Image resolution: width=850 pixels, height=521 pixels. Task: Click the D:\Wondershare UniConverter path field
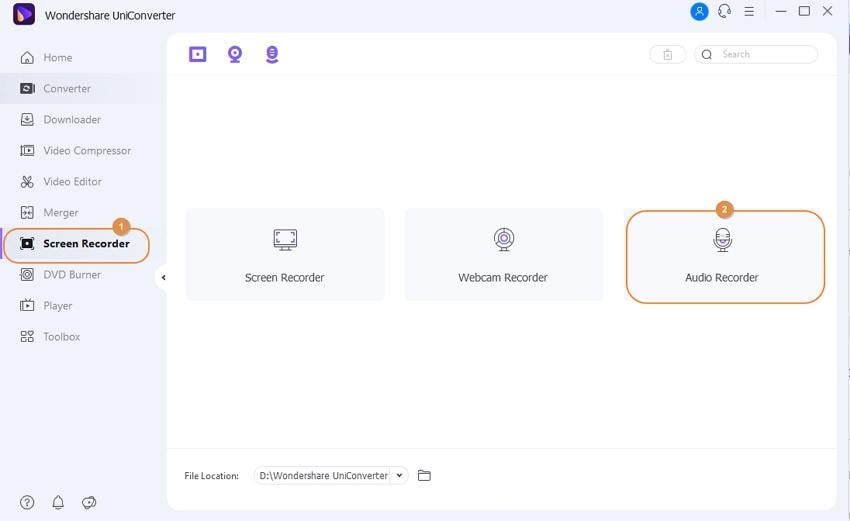323,475
